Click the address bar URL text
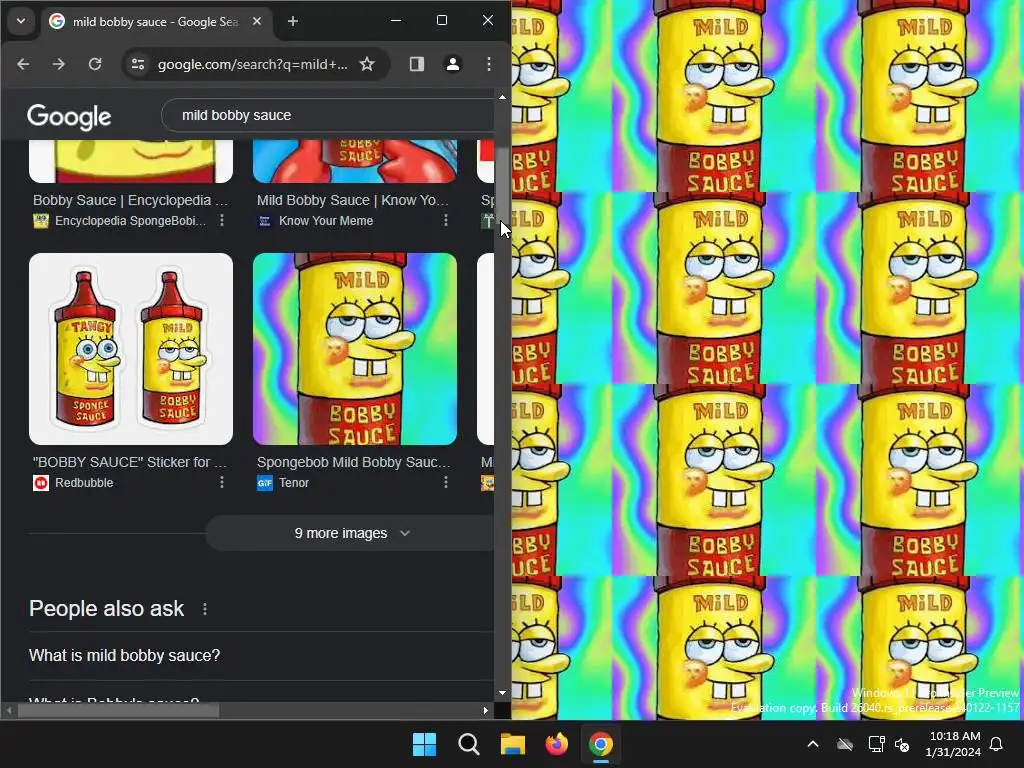The image size is (1024, 768). click(x=253, y=64)
